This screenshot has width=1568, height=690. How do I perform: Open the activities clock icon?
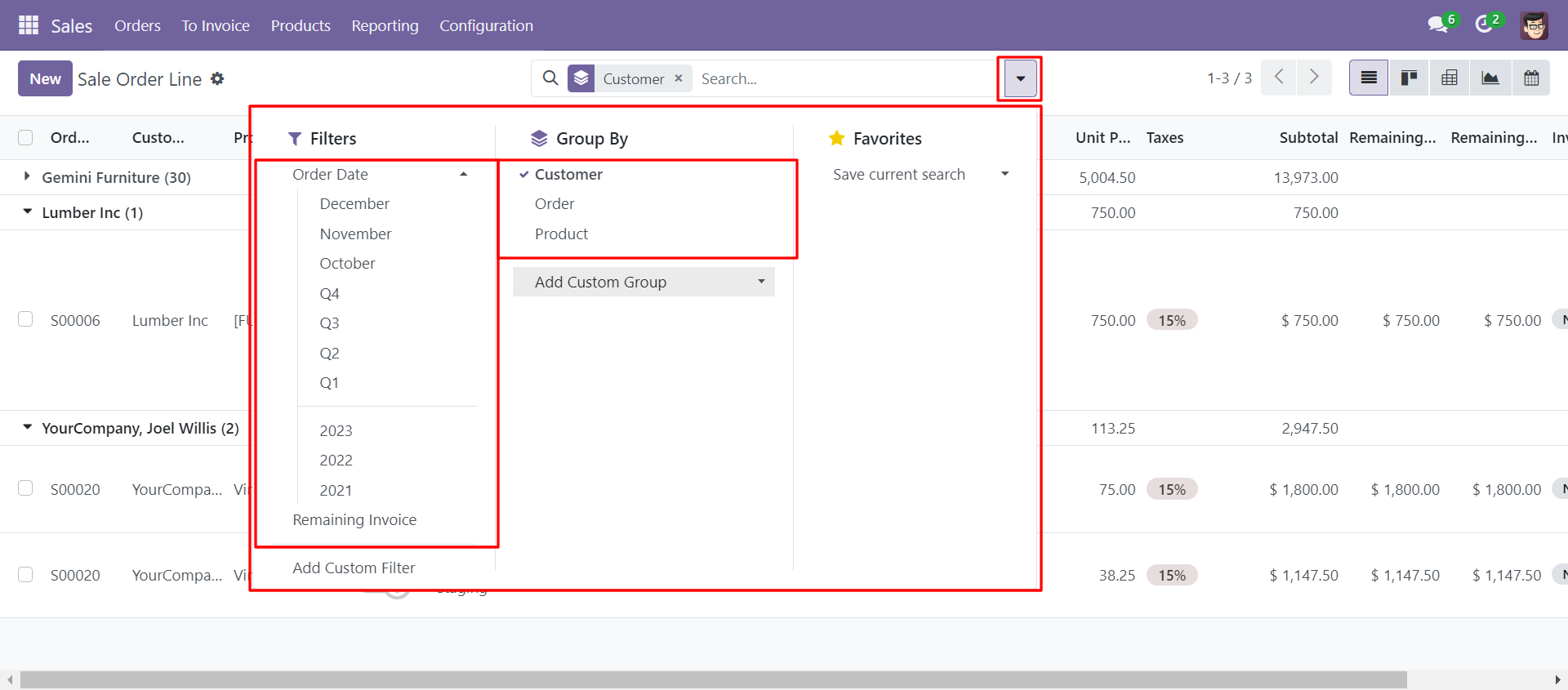1484,24
